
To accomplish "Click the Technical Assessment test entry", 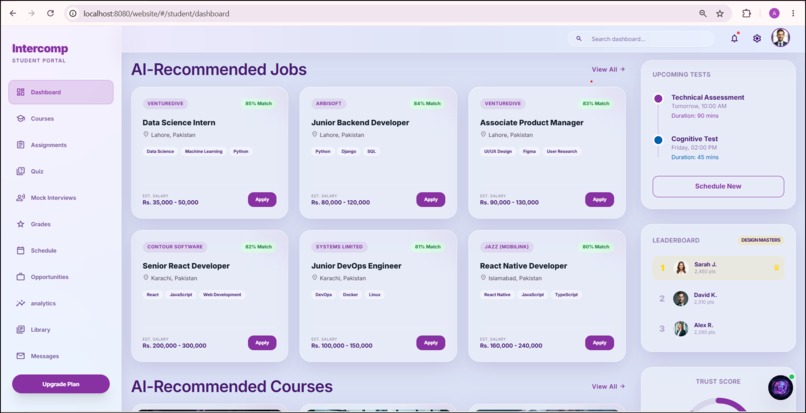I will tap(707, 106).
